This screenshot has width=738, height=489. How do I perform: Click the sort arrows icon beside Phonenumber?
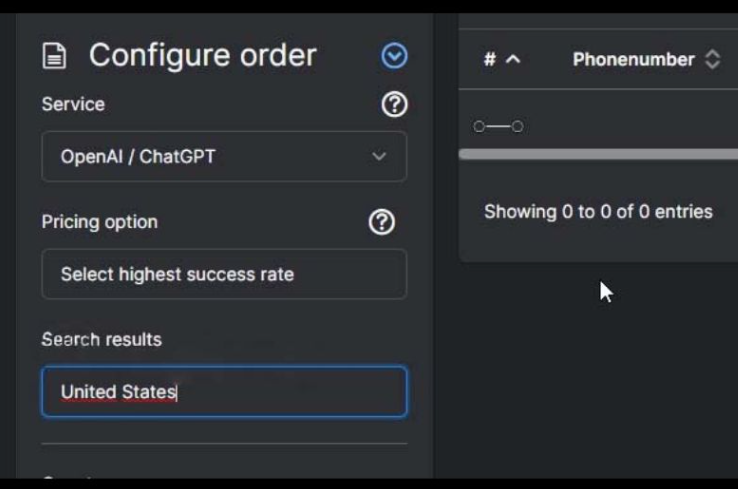pyautogui.click(x=712, y=60)
